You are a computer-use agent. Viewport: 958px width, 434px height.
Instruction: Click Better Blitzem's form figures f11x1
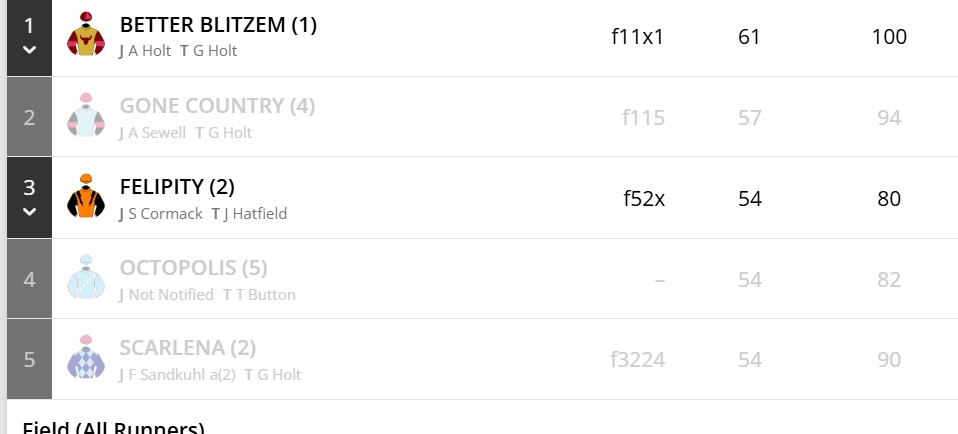click(637, 37)
